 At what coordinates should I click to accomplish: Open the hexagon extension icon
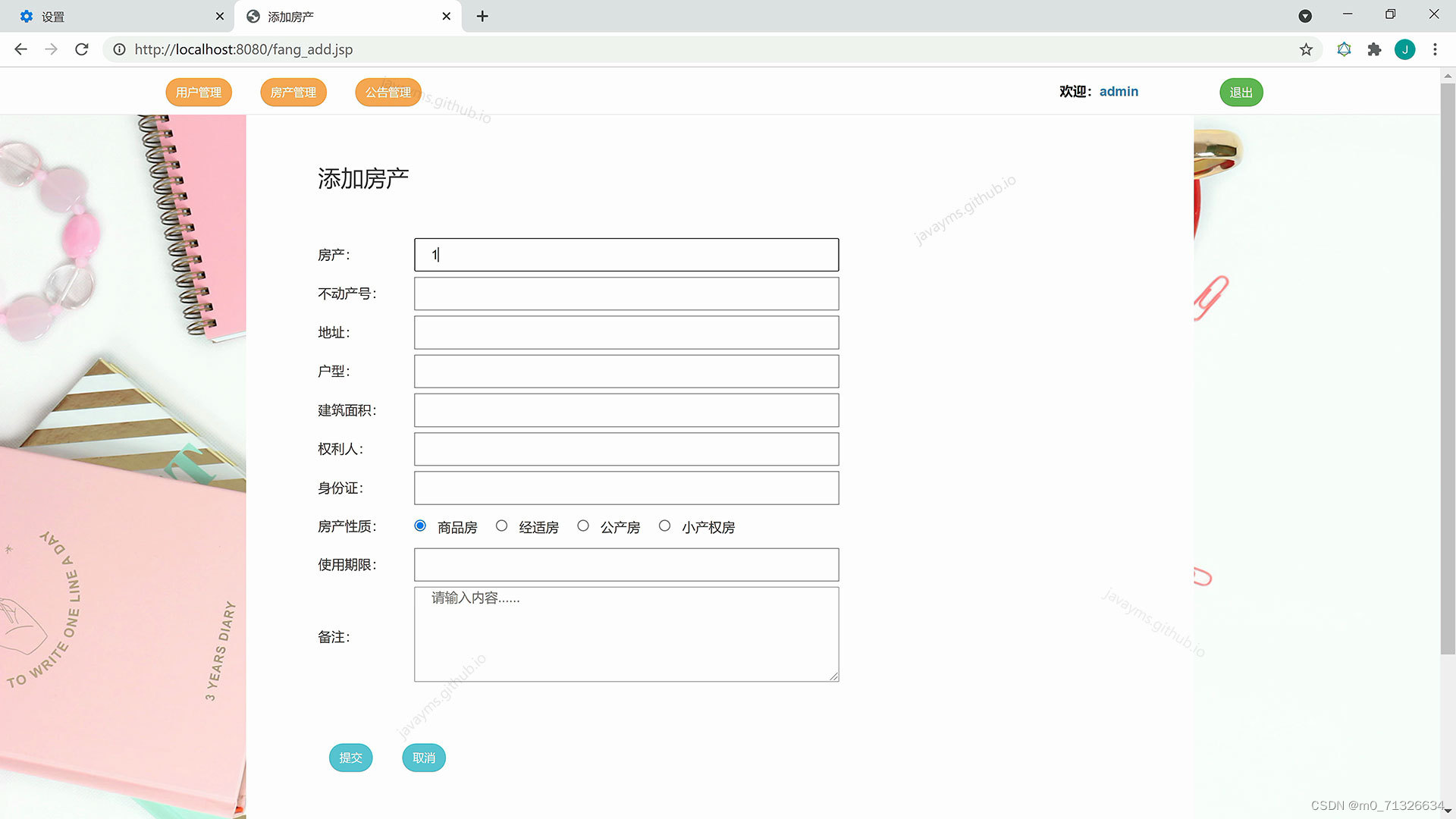click(1344, 49)
